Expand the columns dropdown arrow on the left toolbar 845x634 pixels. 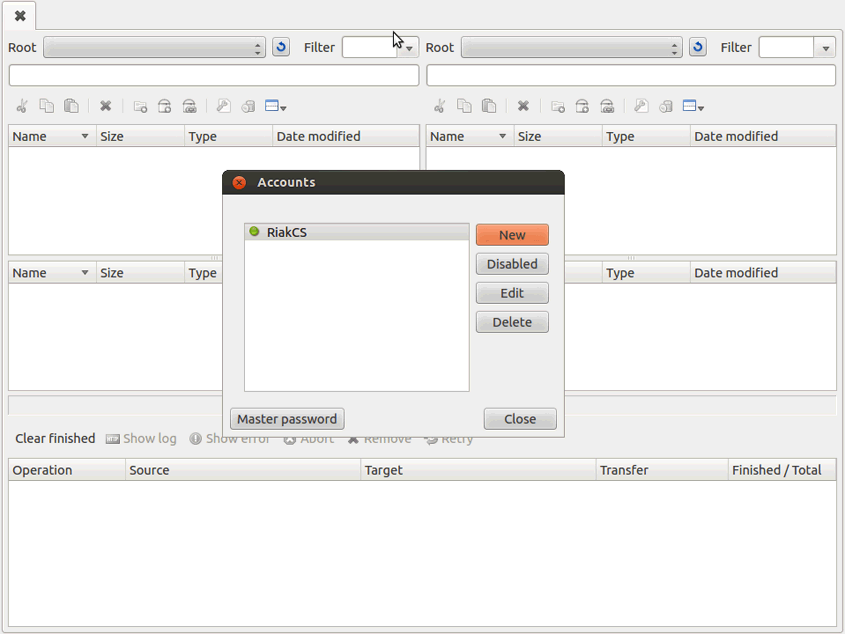point(283,106)
